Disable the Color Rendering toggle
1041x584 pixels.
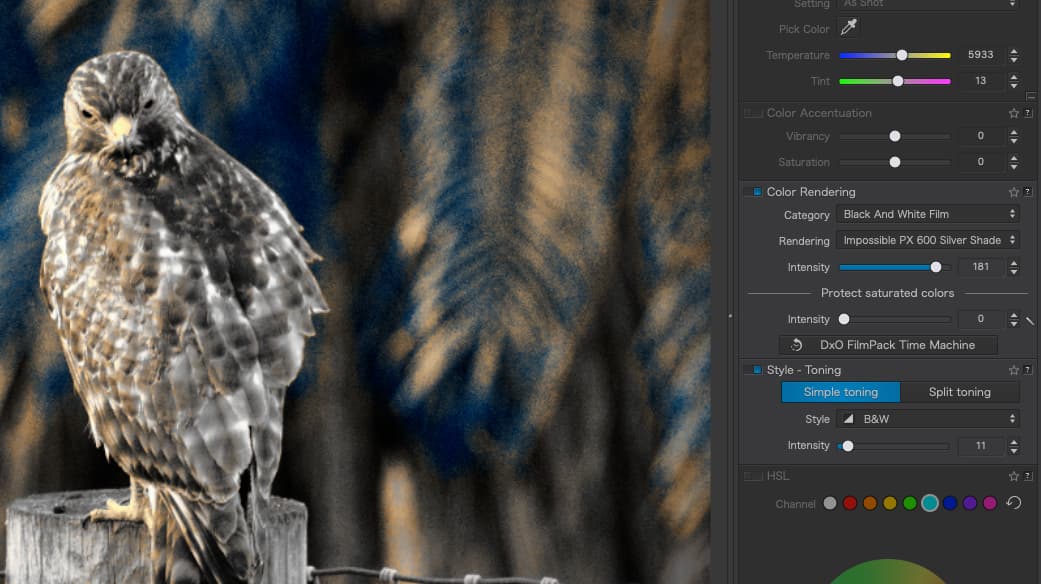(755, 192)
